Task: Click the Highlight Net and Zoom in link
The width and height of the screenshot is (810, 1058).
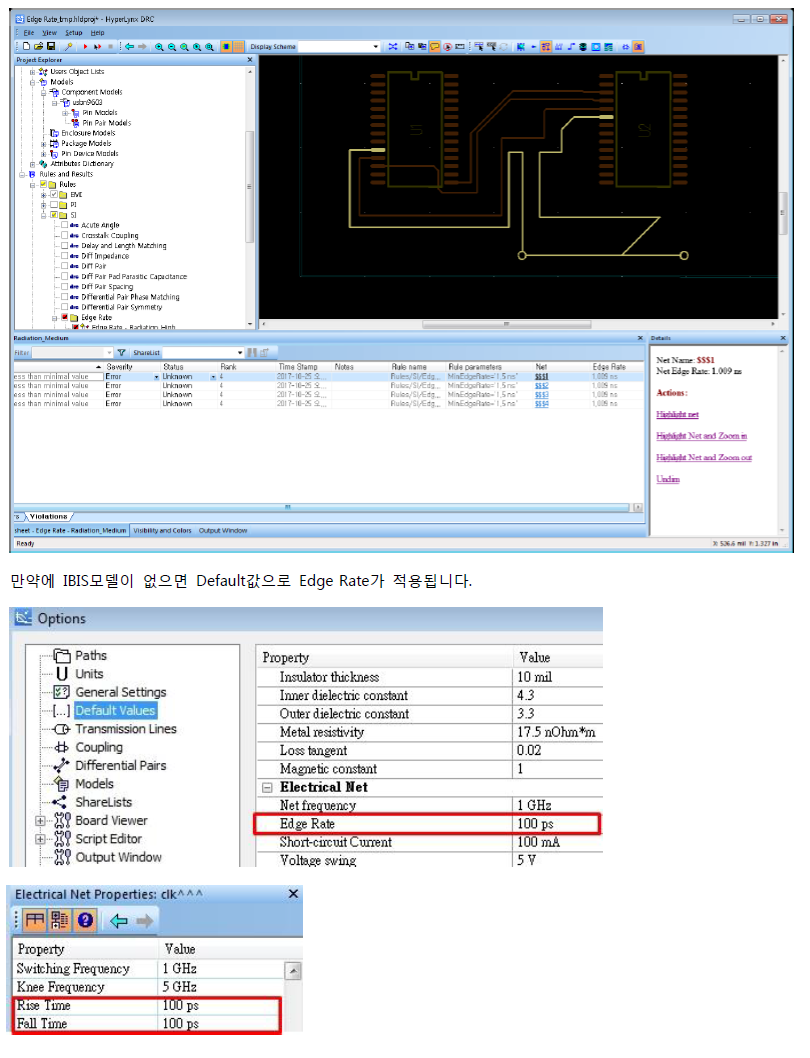Action: pos(701,436)
